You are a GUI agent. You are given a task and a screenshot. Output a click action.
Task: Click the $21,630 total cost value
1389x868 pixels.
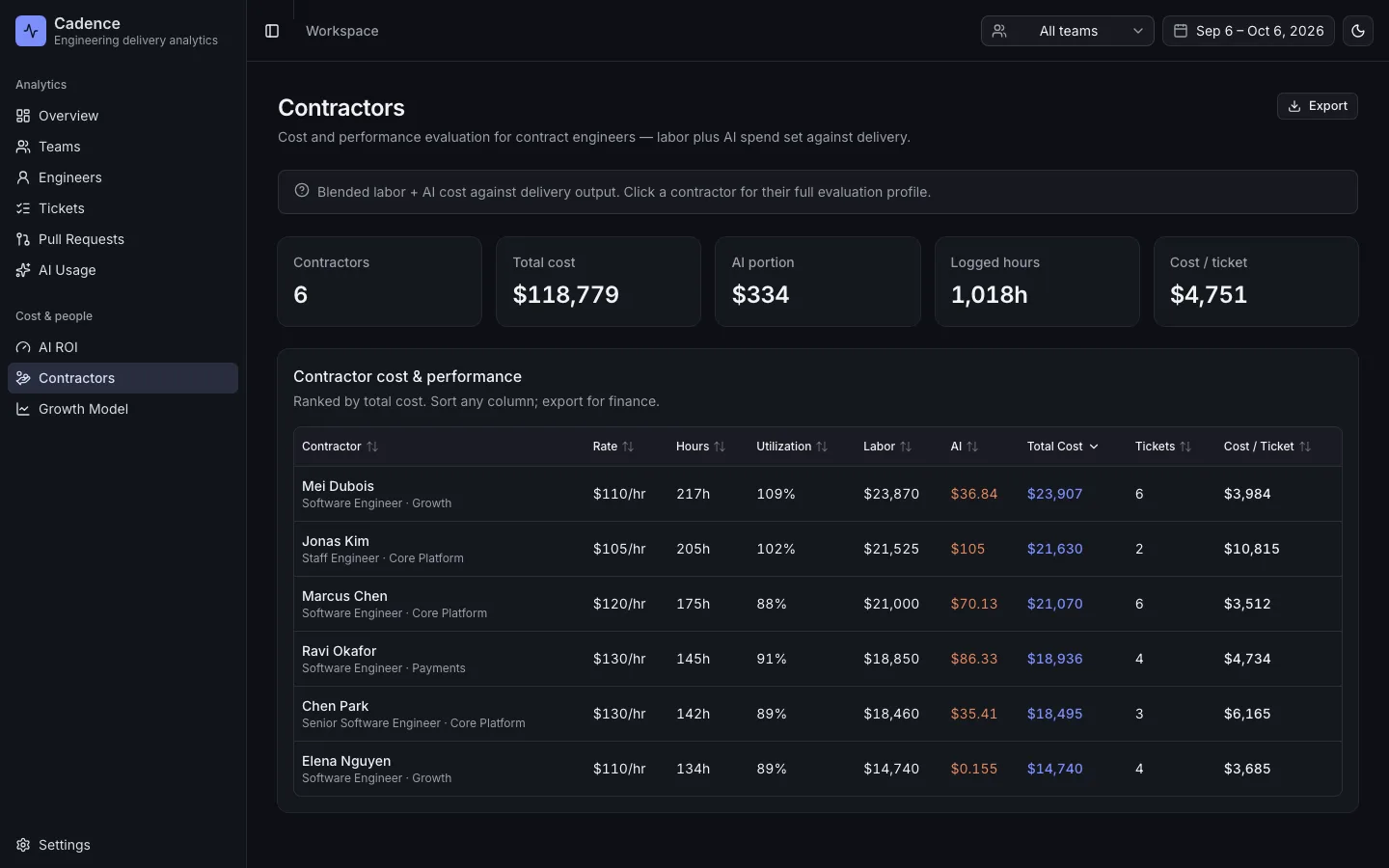1054,549
